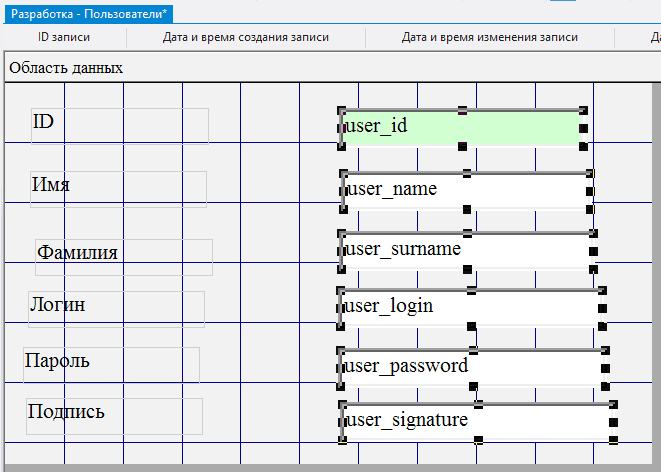
Task: Click the ID записи column header
Action: [x=64, y=37]
